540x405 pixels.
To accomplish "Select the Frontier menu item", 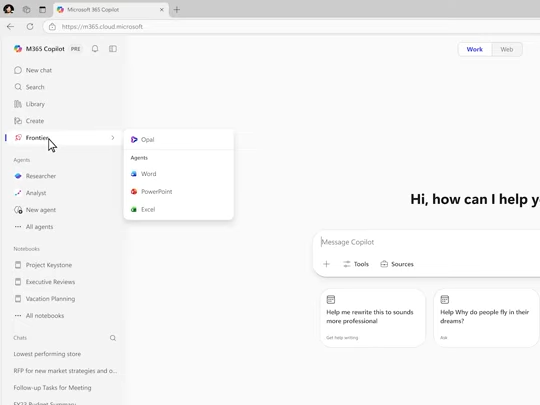I will (x=64, y=138).
